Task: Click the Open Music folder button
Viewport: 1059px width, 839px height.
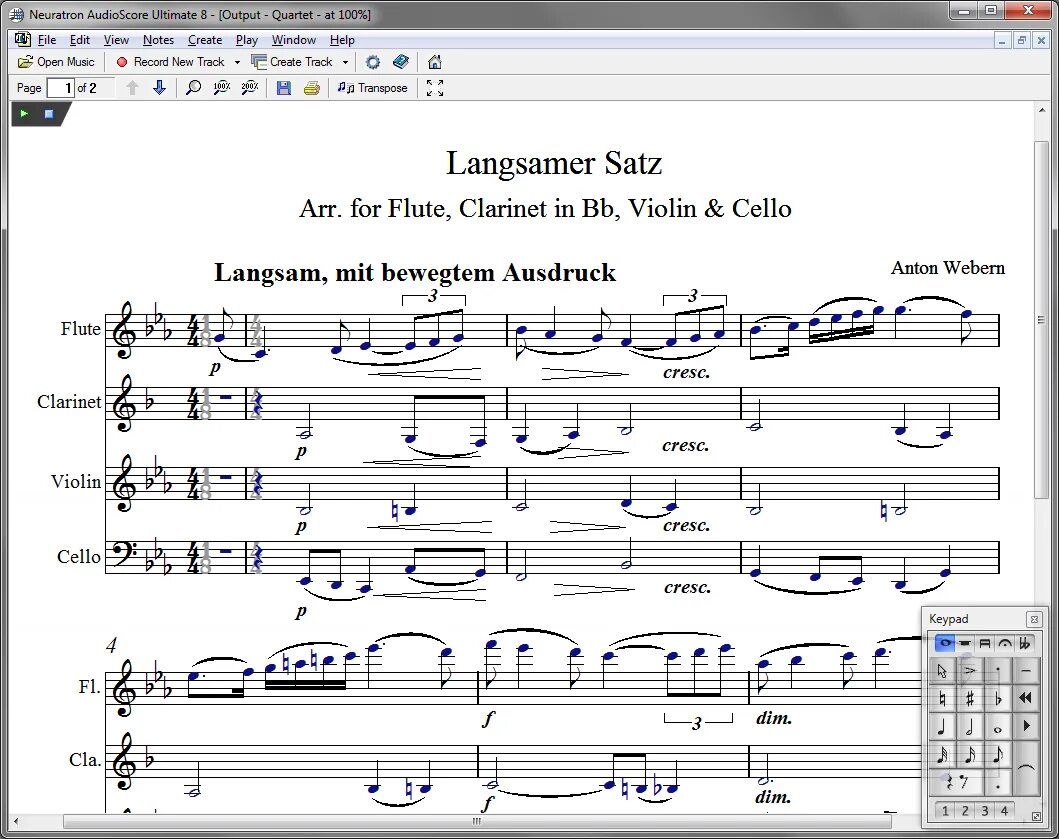Action: click(x=56, y=62)
